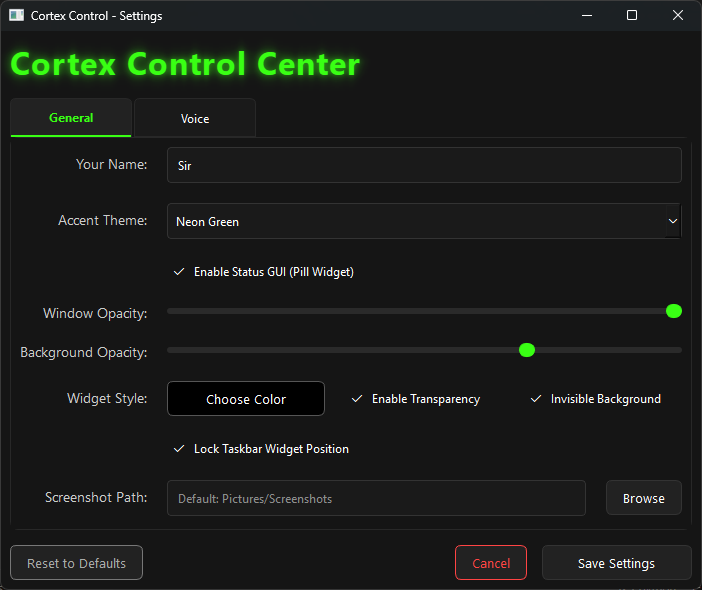Toggle the Invisible Background checkbox
This screenshot has height=590, width=702.
click(x=595, y=399)
